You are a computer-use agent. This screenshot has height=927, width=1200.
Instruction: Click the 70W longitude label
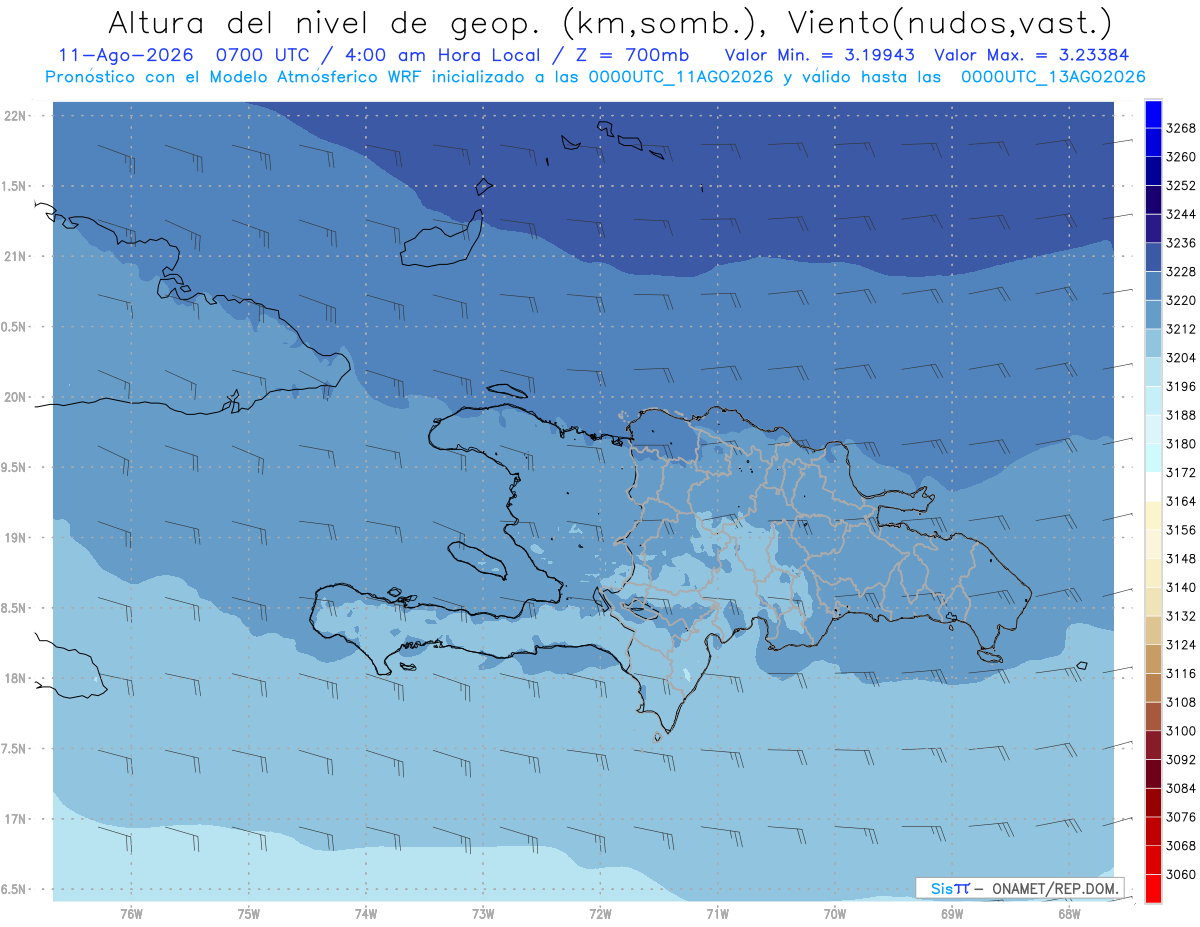835,913
